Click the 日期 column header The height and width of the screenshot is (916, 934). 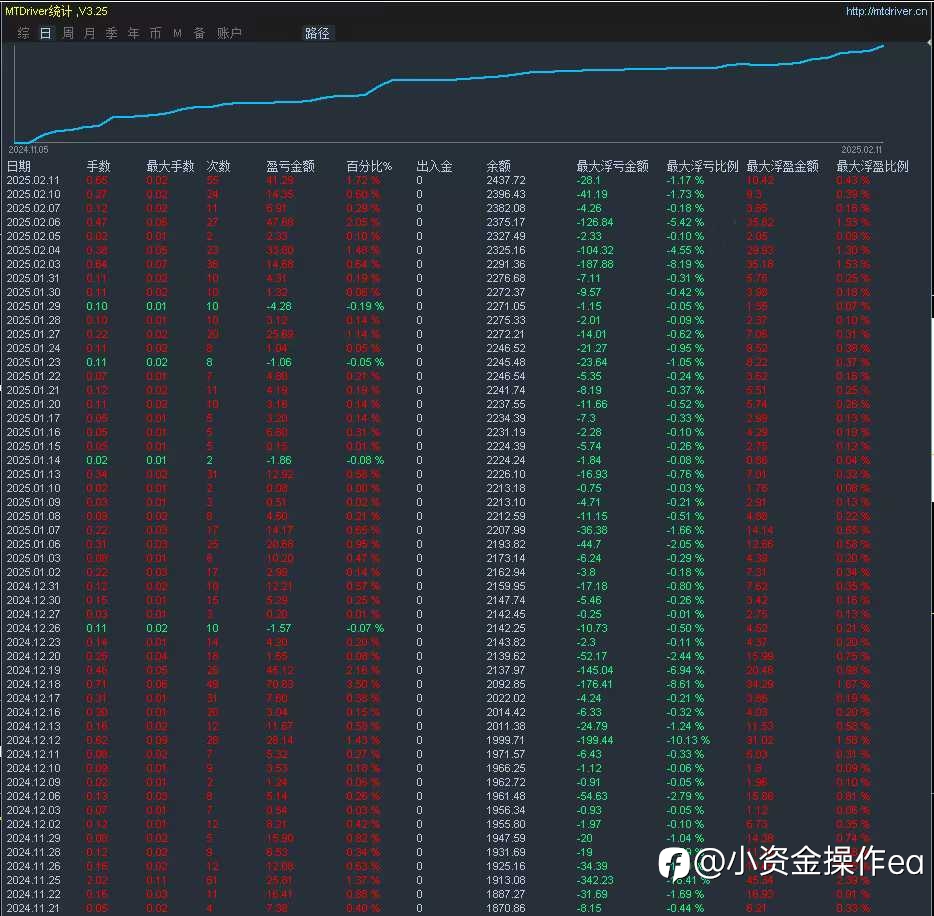pyautogui.click(x=18, y=166)
